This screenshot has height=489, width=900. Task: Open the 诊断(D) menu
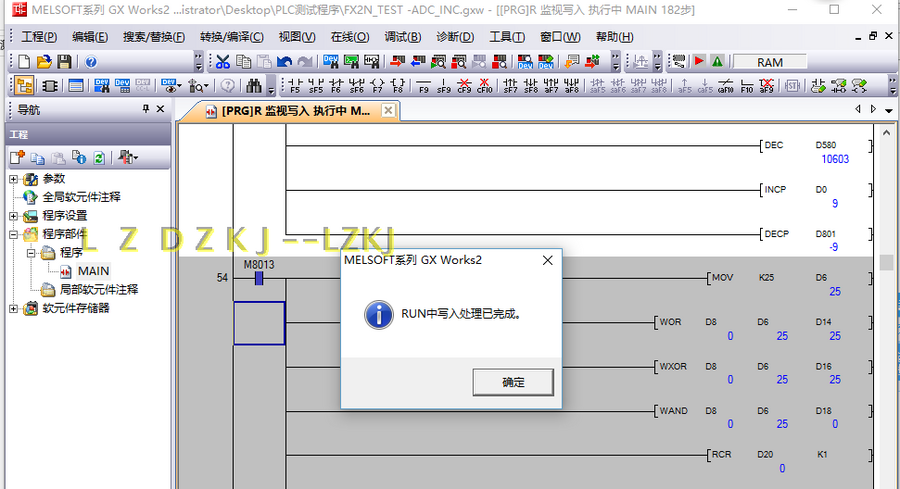[455, 37]
